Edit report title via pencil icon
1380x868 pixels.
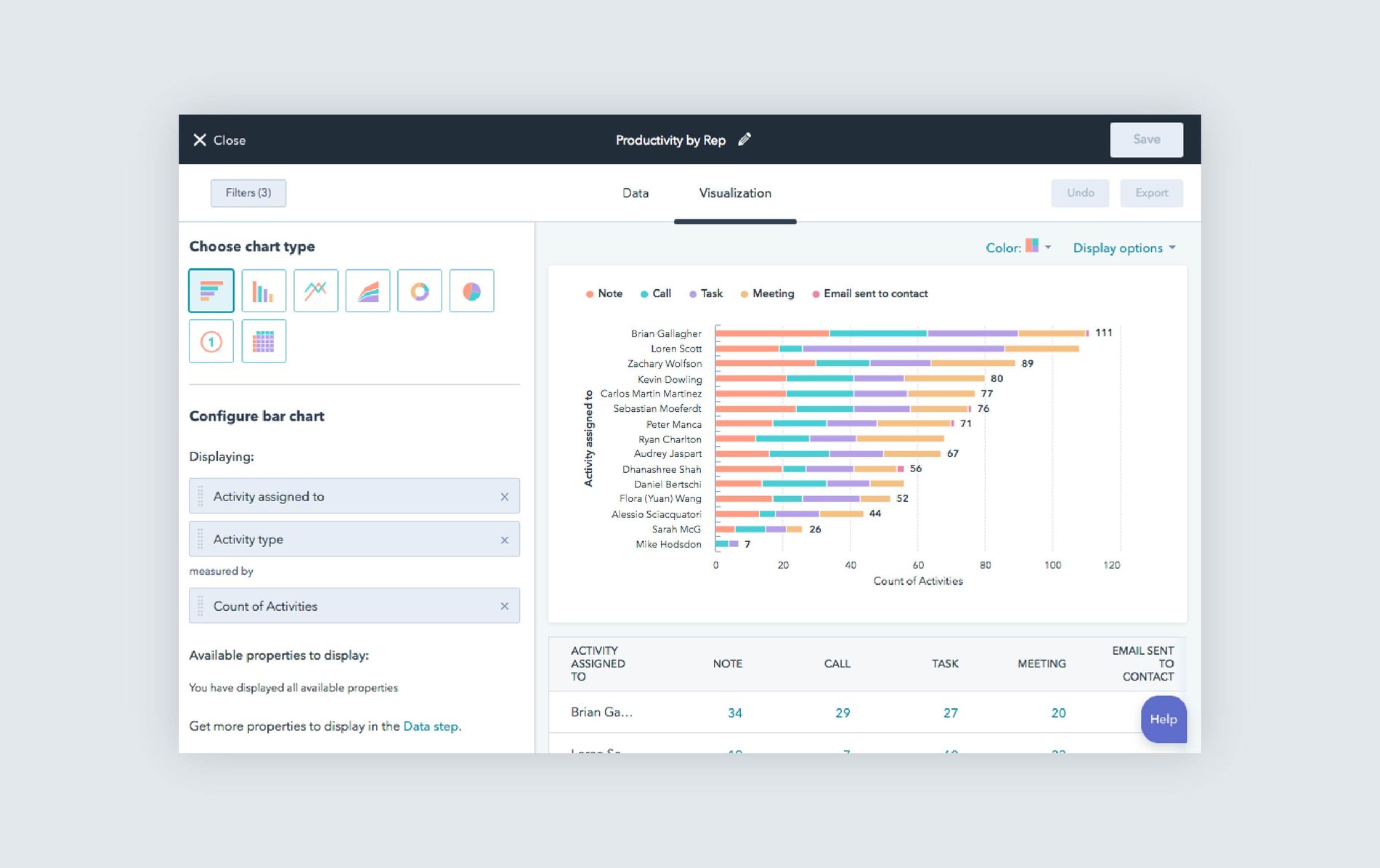click(x=744, y=140)
